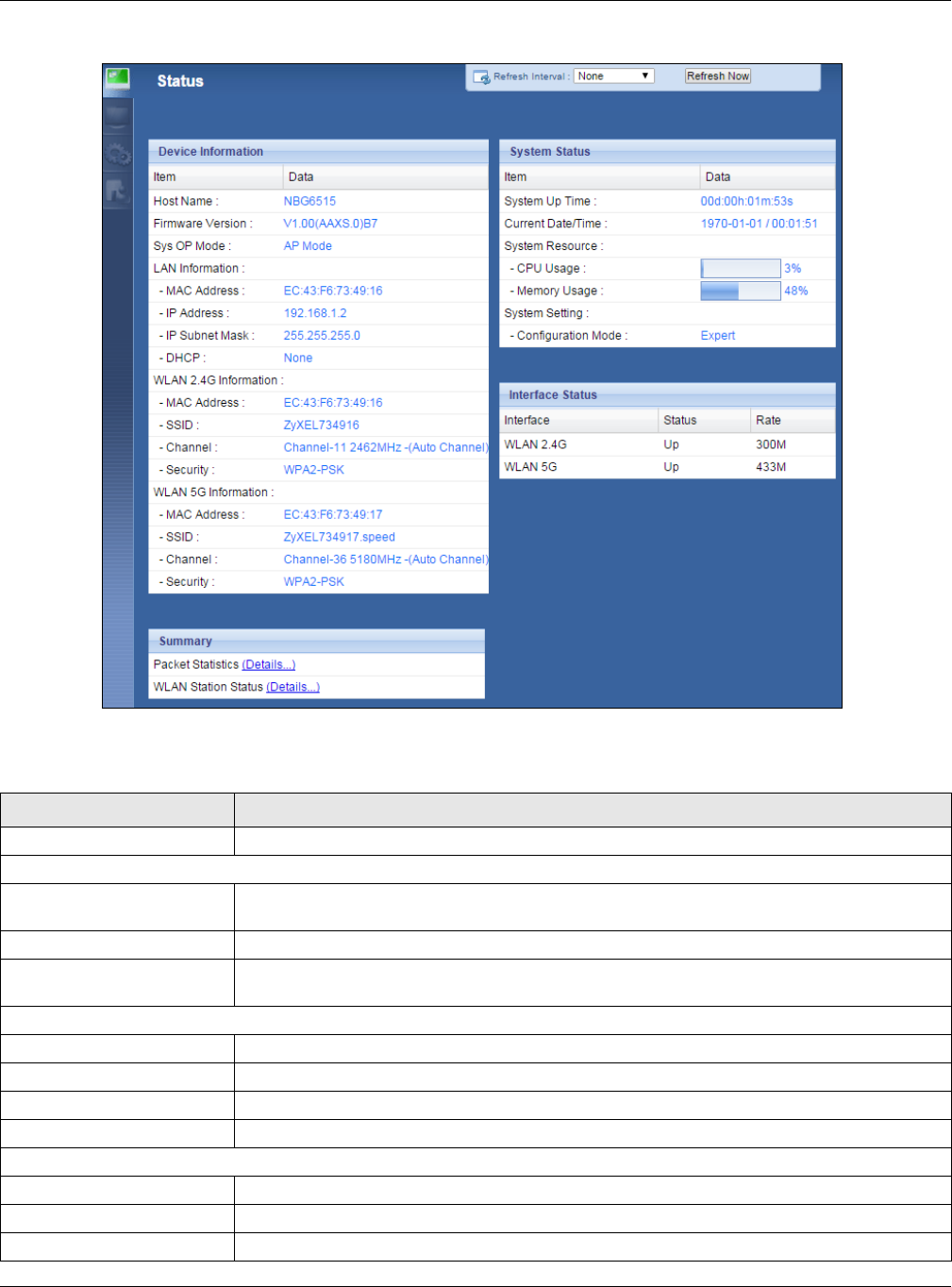Click the Expert configuration mode value
The width and height of the screenshot is (952, 1287).
point(718,336)
